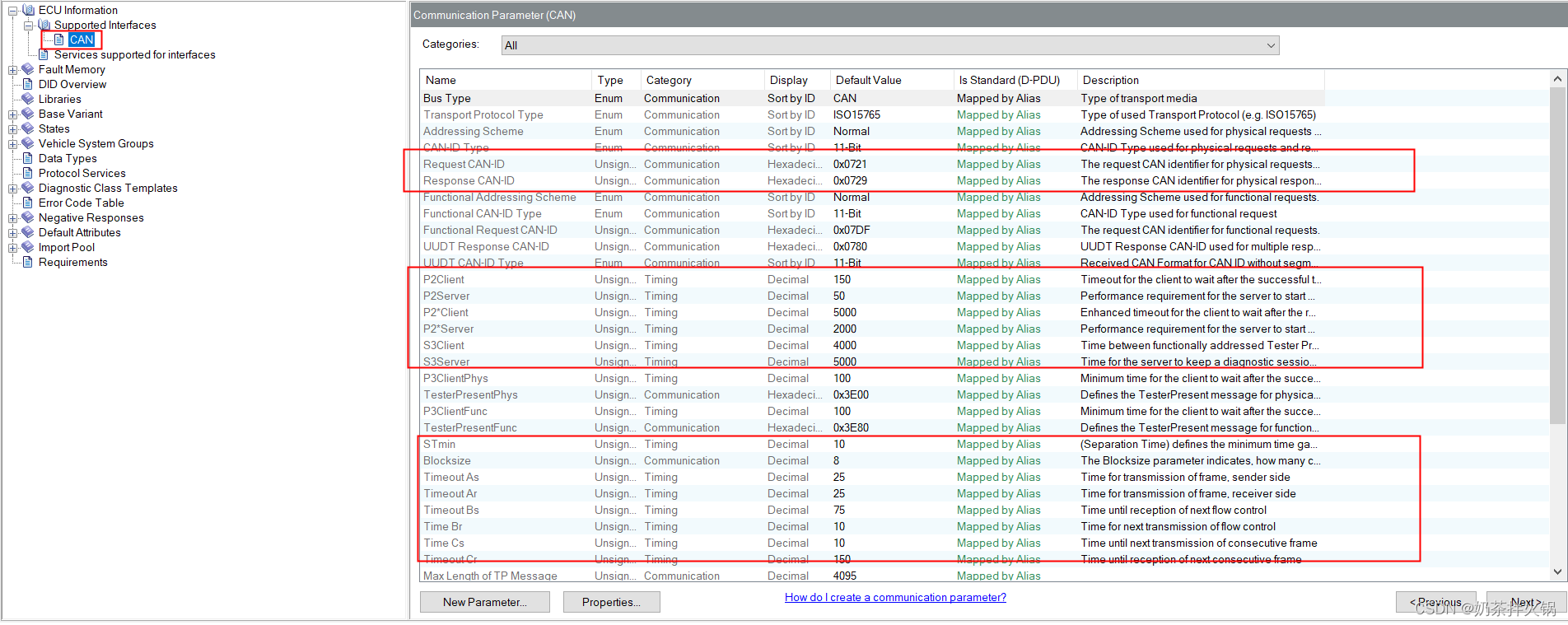Click the Negative Responses stack icon
This screenshot has height=625, width=1568.
pos(28,217)
